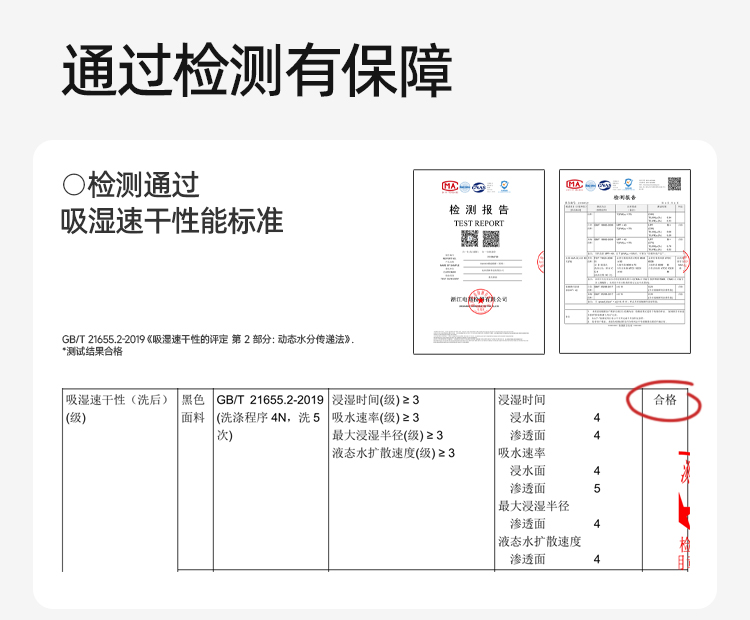Select the heading 通过检测有保障

257,70
